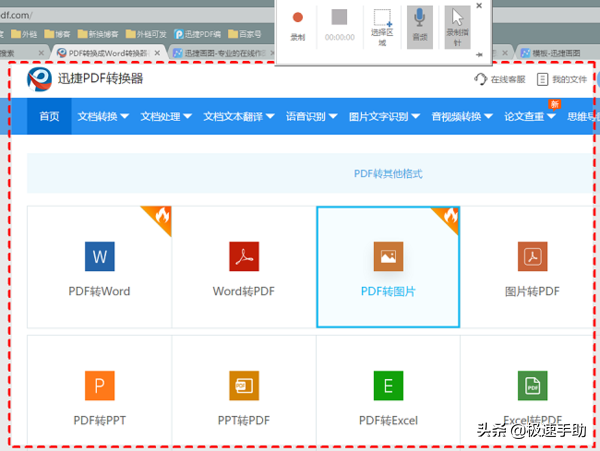Open the 博客 bookmark folder
The width and height of the screenshot is (600, 451).
click(x=57, y=34)
